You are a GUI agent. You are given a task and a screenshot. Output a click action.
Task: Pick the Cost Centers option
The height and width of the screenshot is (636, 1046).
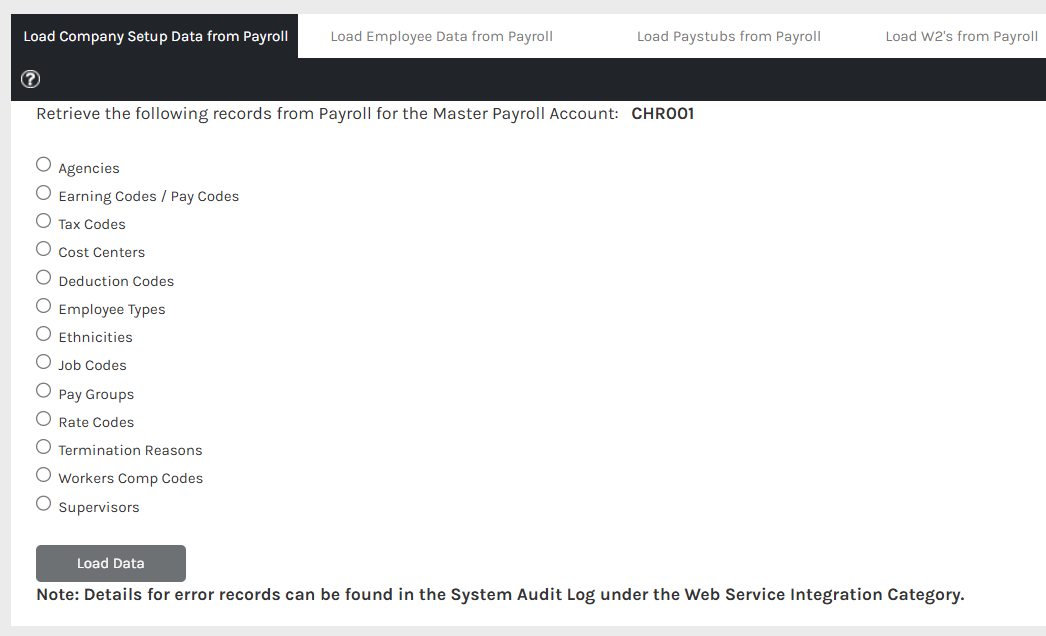[x=43, y=249]
